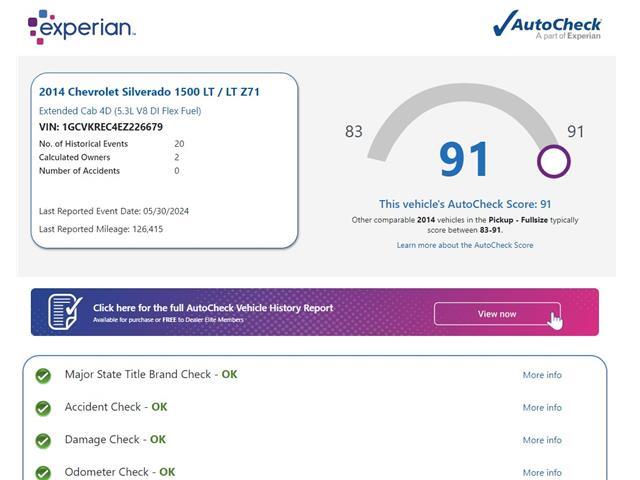This screenshot has height=480, width=640.
Task: Open Learn more about the AutoCheck Score
Action: click(x=465, y=245)
